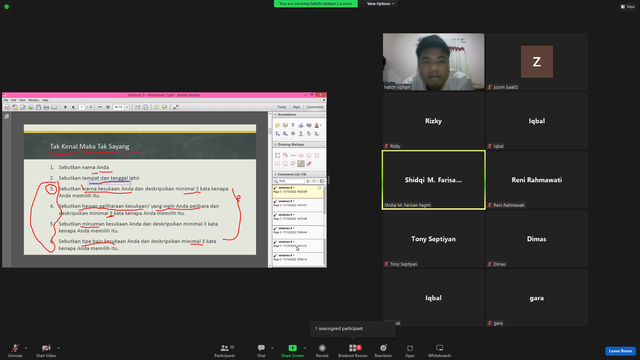This screenshot has width=640, height=360.
Task: Click the page thumbnails icon in left sidebar
Action: (x=7, y=117)
